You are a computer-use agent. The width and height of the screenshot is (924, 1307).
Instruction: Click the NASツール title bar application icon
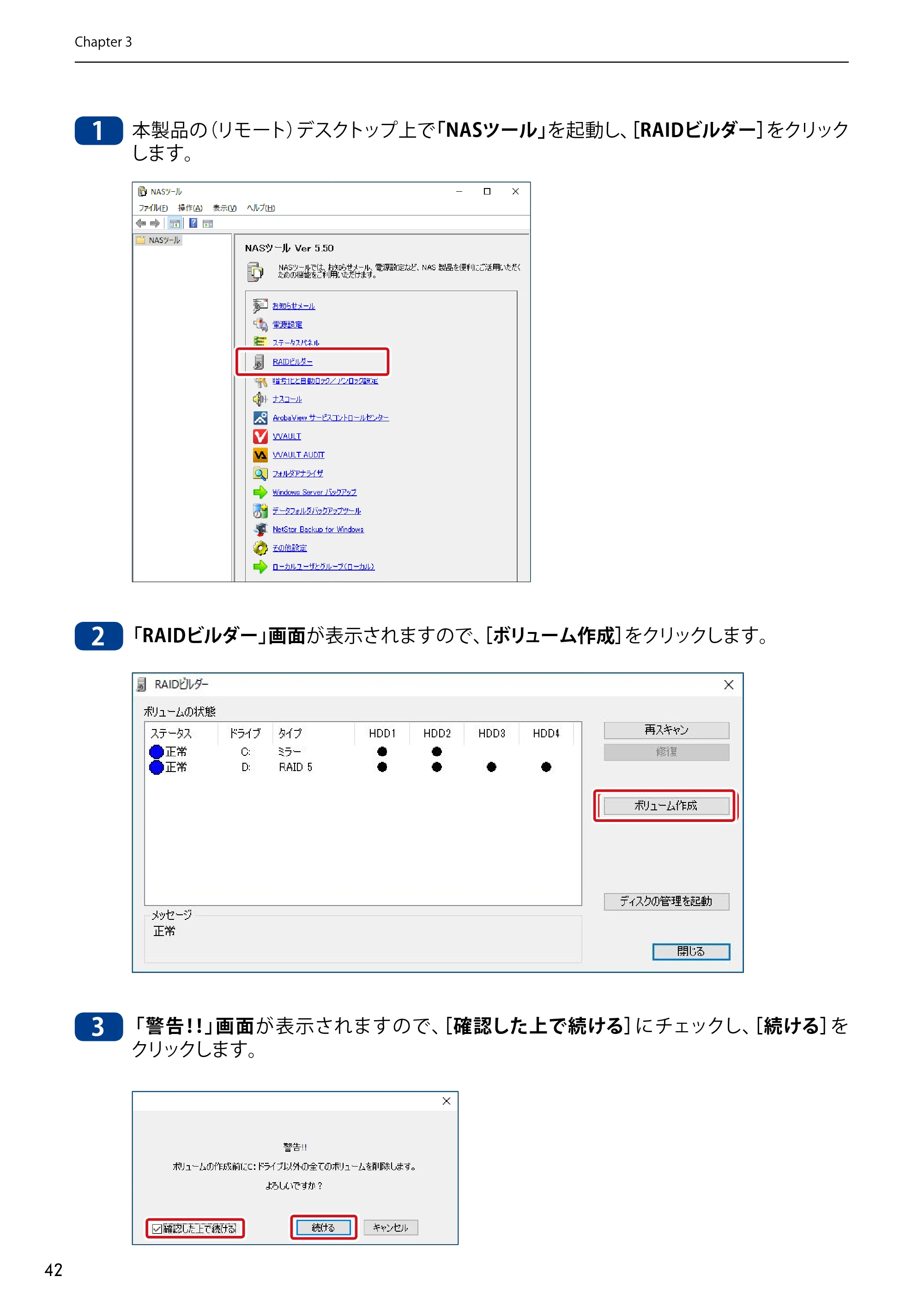[142, 191]
